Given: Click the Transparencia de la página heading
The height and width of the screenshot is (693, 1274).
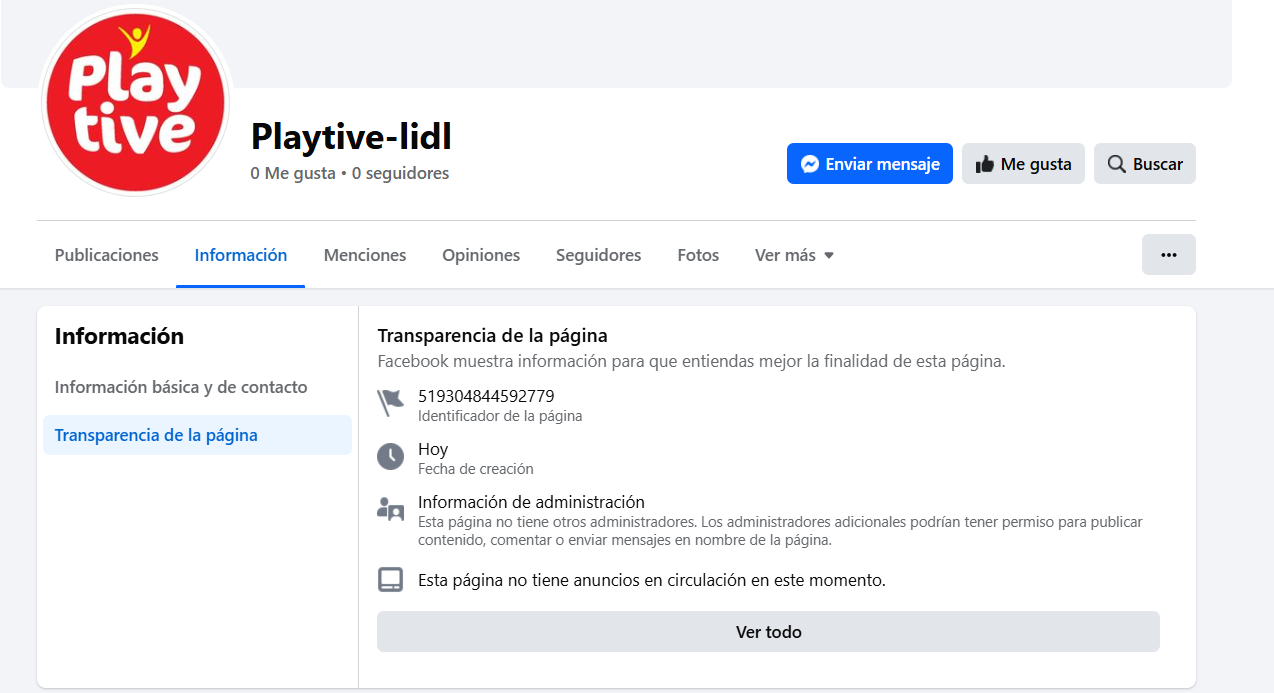Looking at the screenshot, I should point(493,336).
